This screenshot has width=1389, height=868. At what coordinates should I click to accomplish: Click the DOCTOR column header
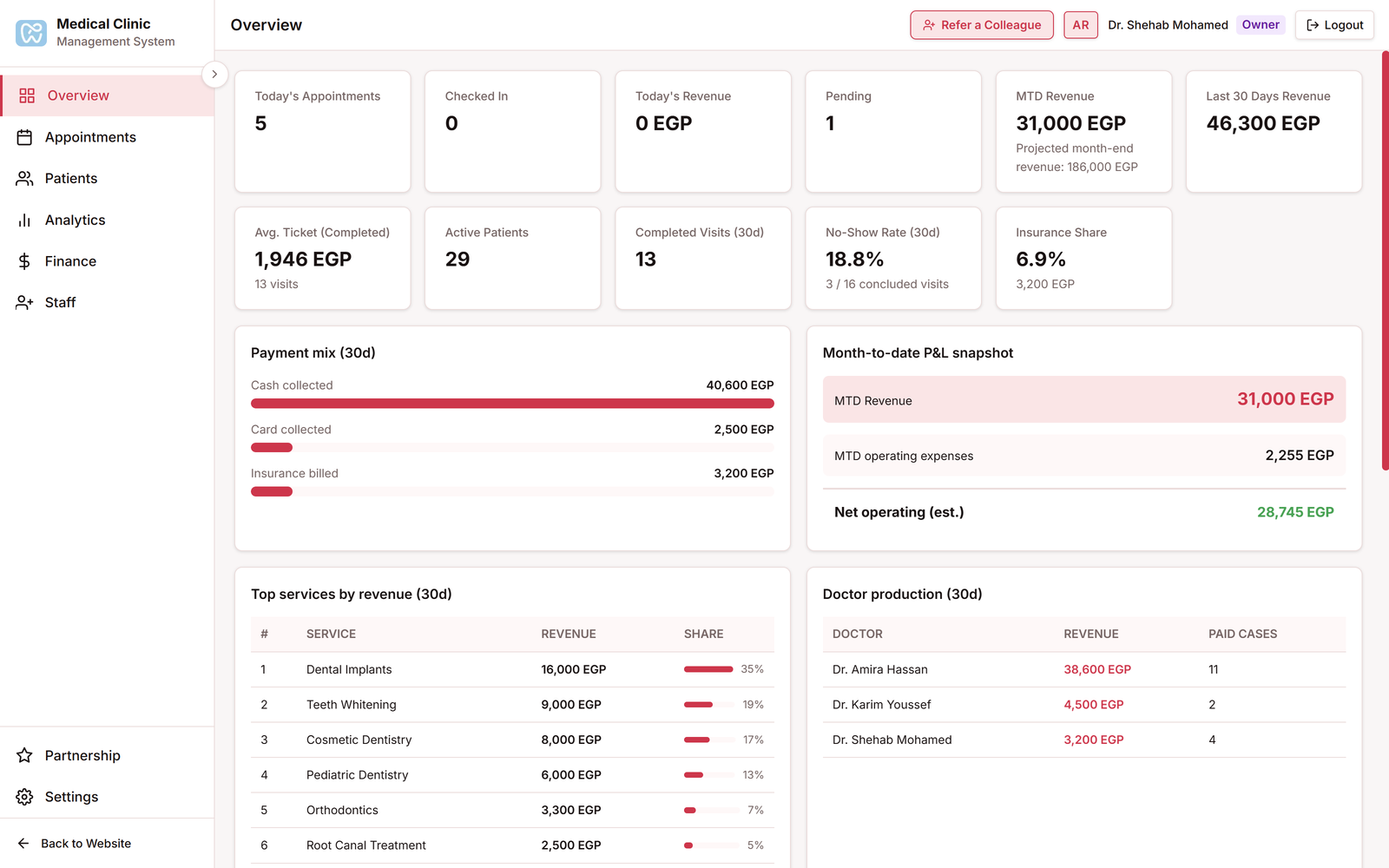(857, 634)
